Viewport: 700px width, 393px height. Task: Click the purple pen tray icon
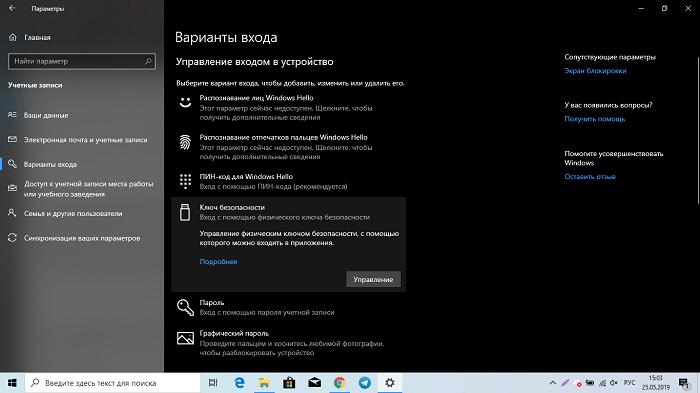point(565,383)
